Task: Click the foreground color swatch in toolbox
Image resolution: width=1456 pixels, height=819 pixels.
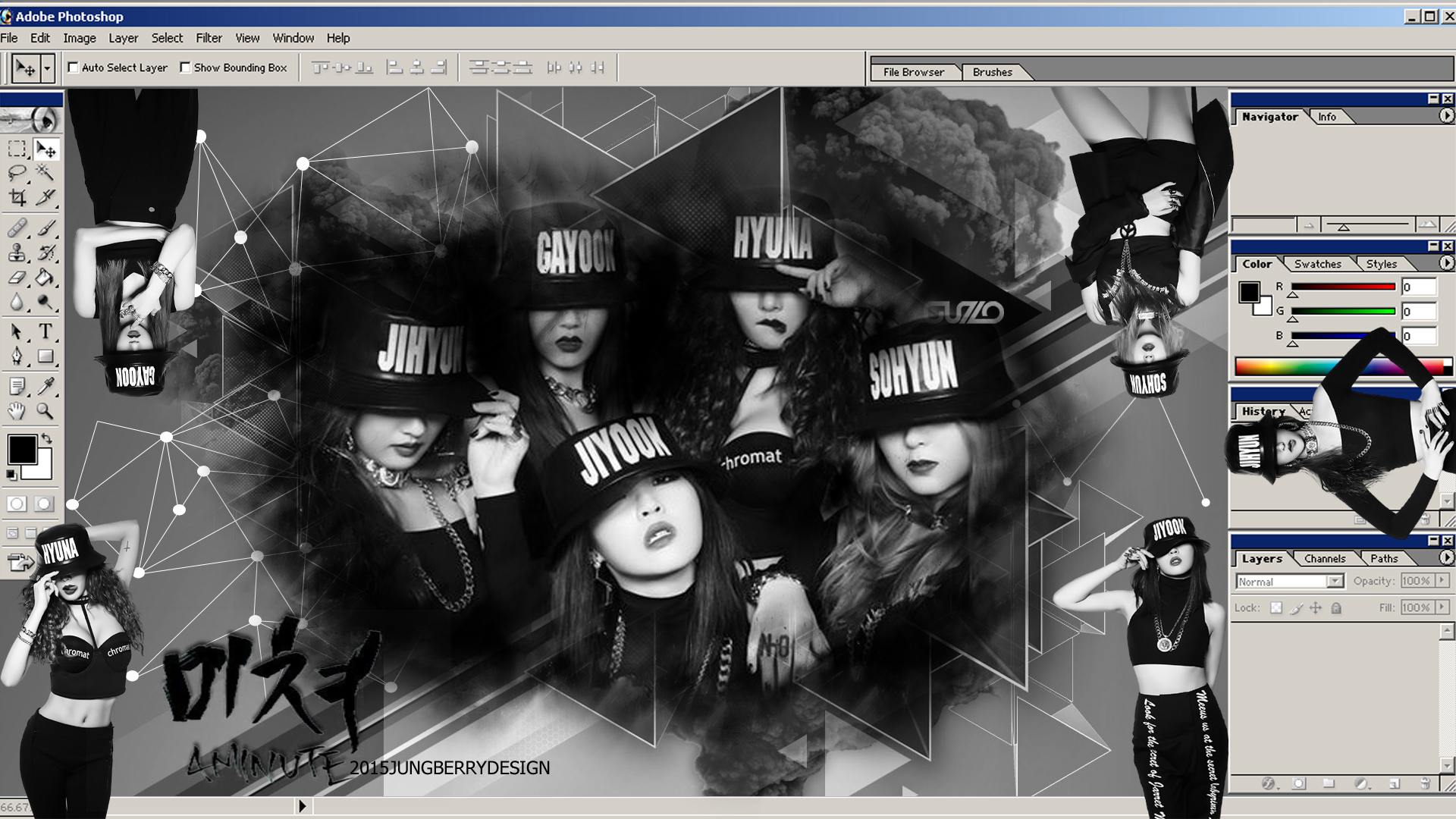Action: coord(22,450)
